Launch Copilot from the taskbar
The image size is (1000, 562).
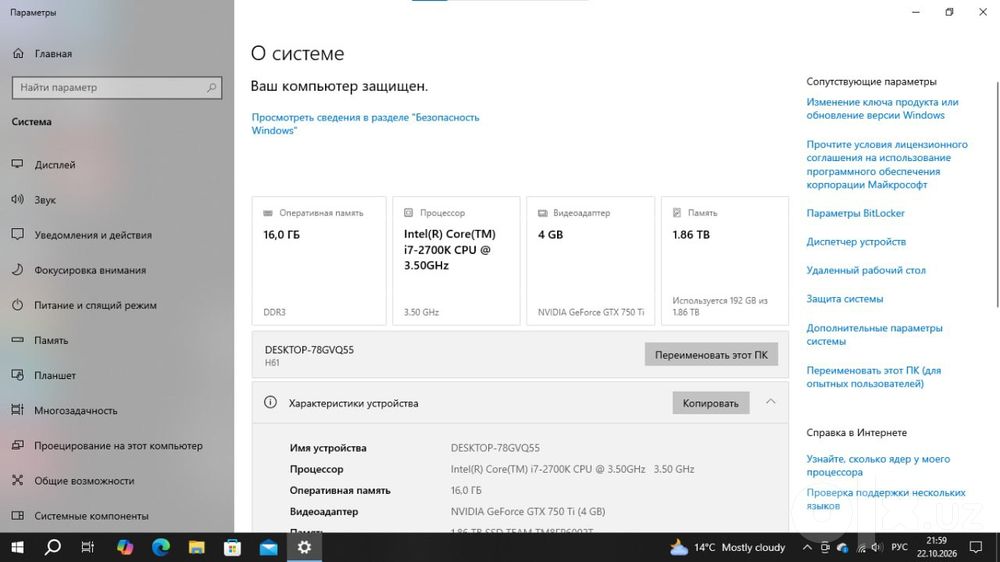pos(125,547)
